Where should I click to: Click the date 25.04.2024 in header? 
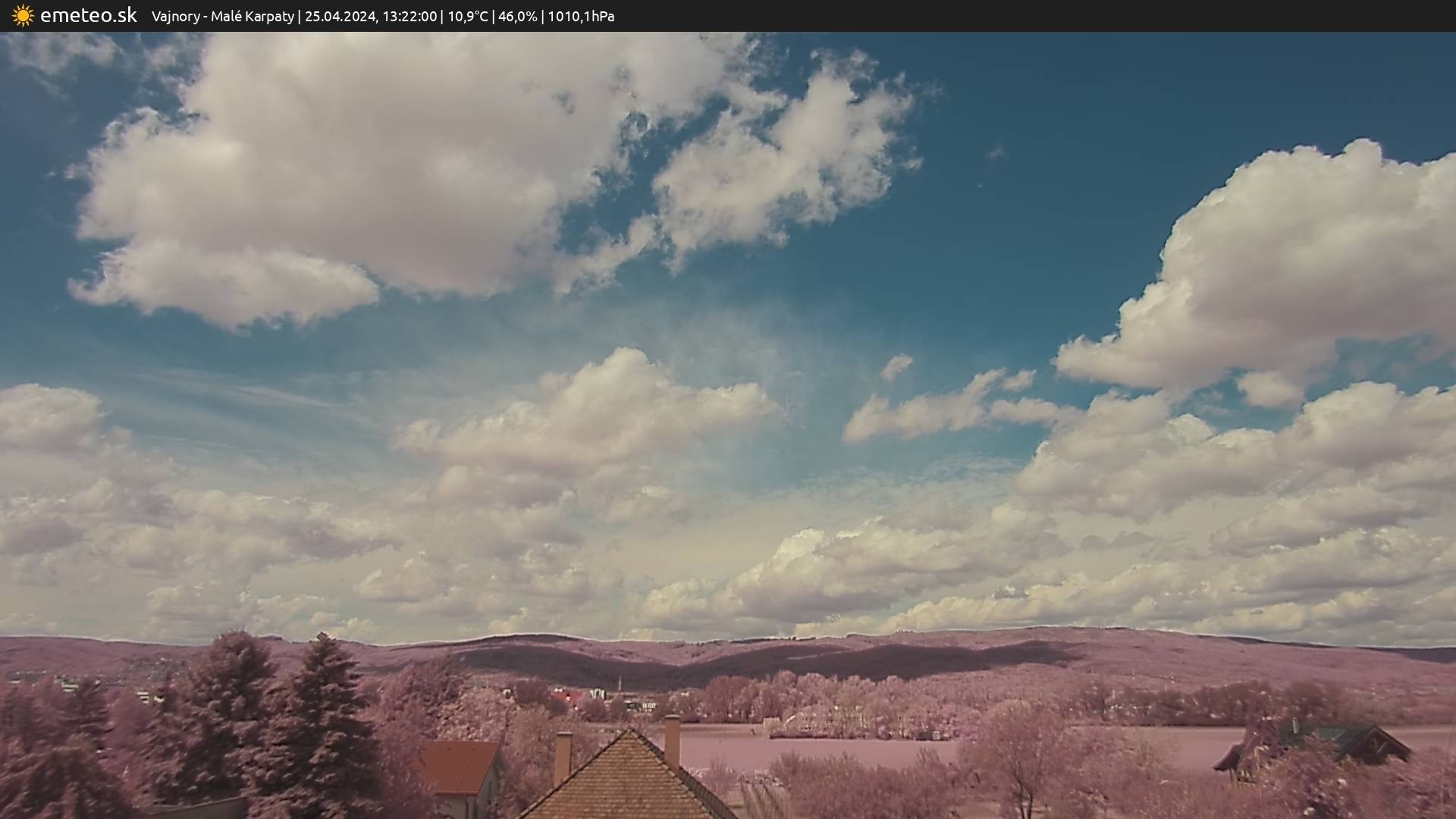pyautogui.click(x=340, y=17)
